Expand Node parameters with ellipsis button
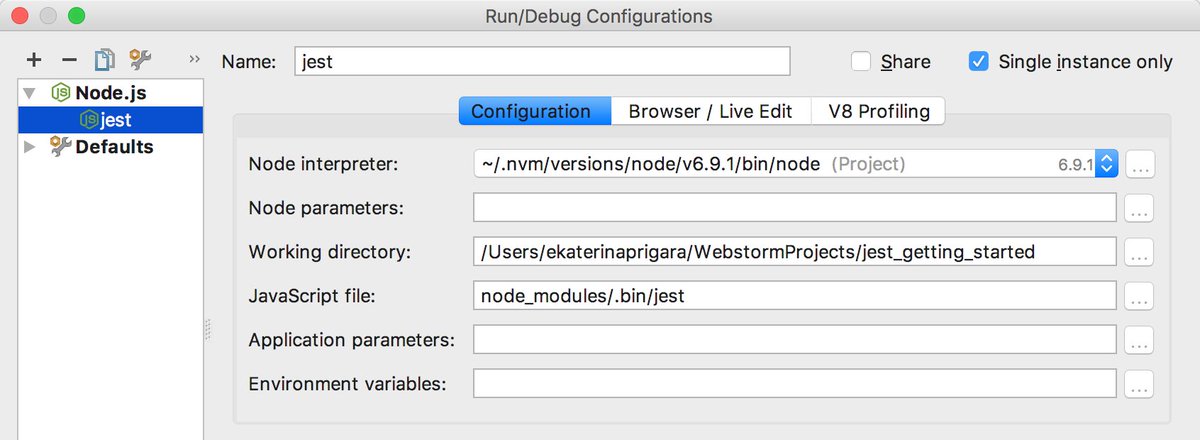The image size is (1200, 440). pyautogui.click(x=1140, y=209)
